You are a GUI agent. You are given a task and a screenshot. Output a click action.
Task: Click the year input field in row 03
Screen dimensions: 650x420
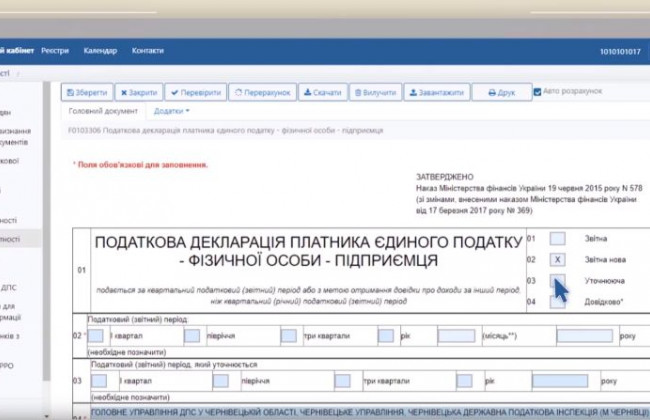[560, 381]
